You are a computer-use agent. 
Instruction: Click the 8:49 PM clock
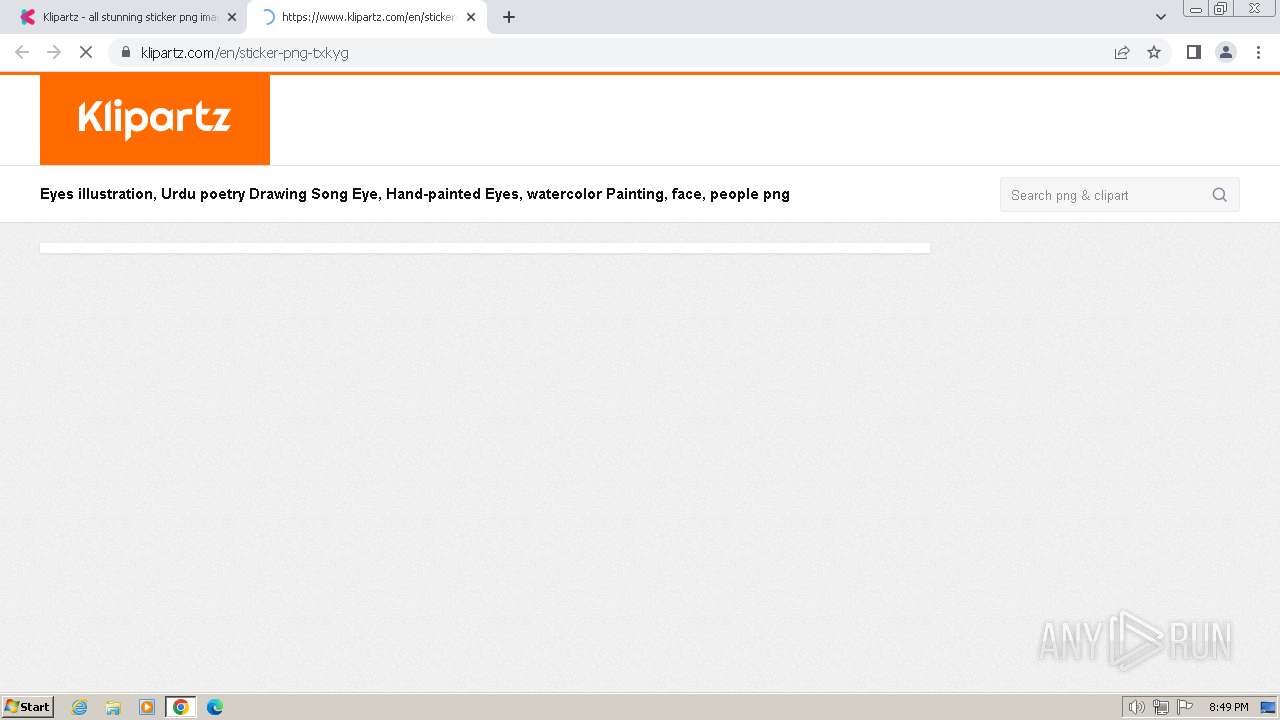(x=1228, y=707)
